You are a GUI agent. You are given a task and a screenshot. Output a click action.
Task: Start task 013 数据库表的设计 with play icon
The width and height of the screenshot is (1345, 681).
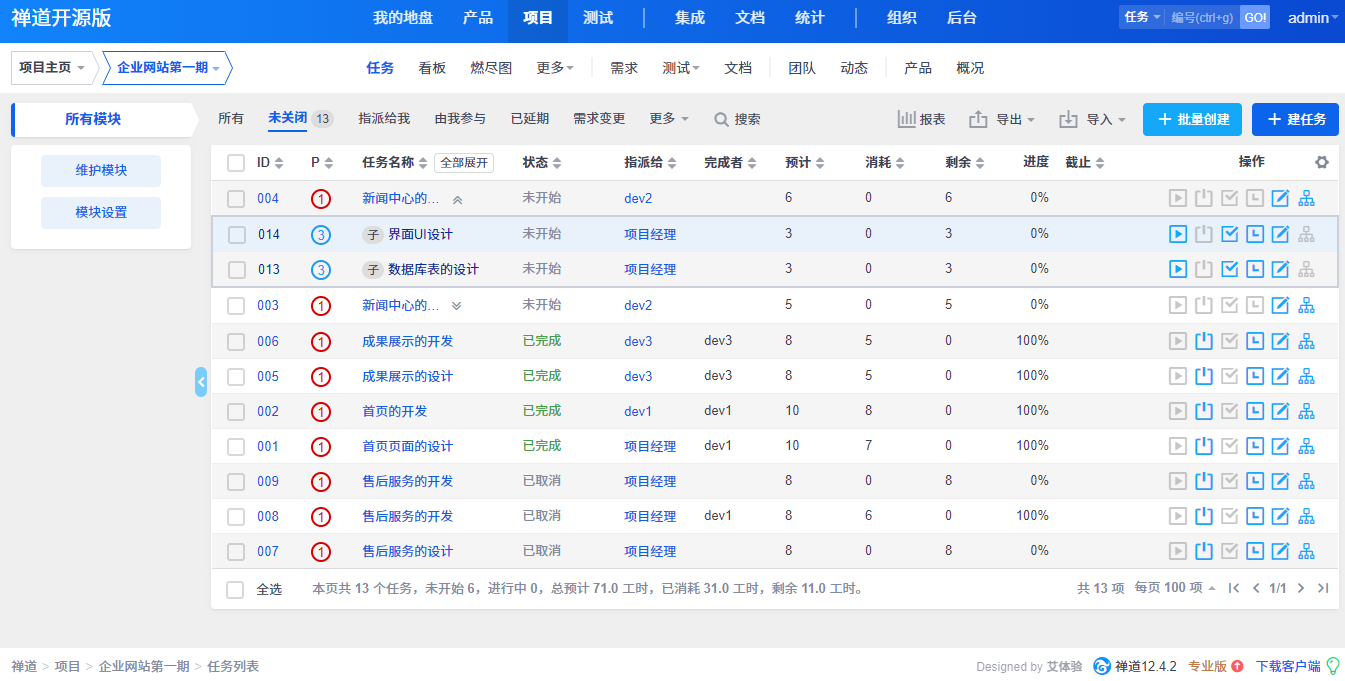[x=1178, y=269]
